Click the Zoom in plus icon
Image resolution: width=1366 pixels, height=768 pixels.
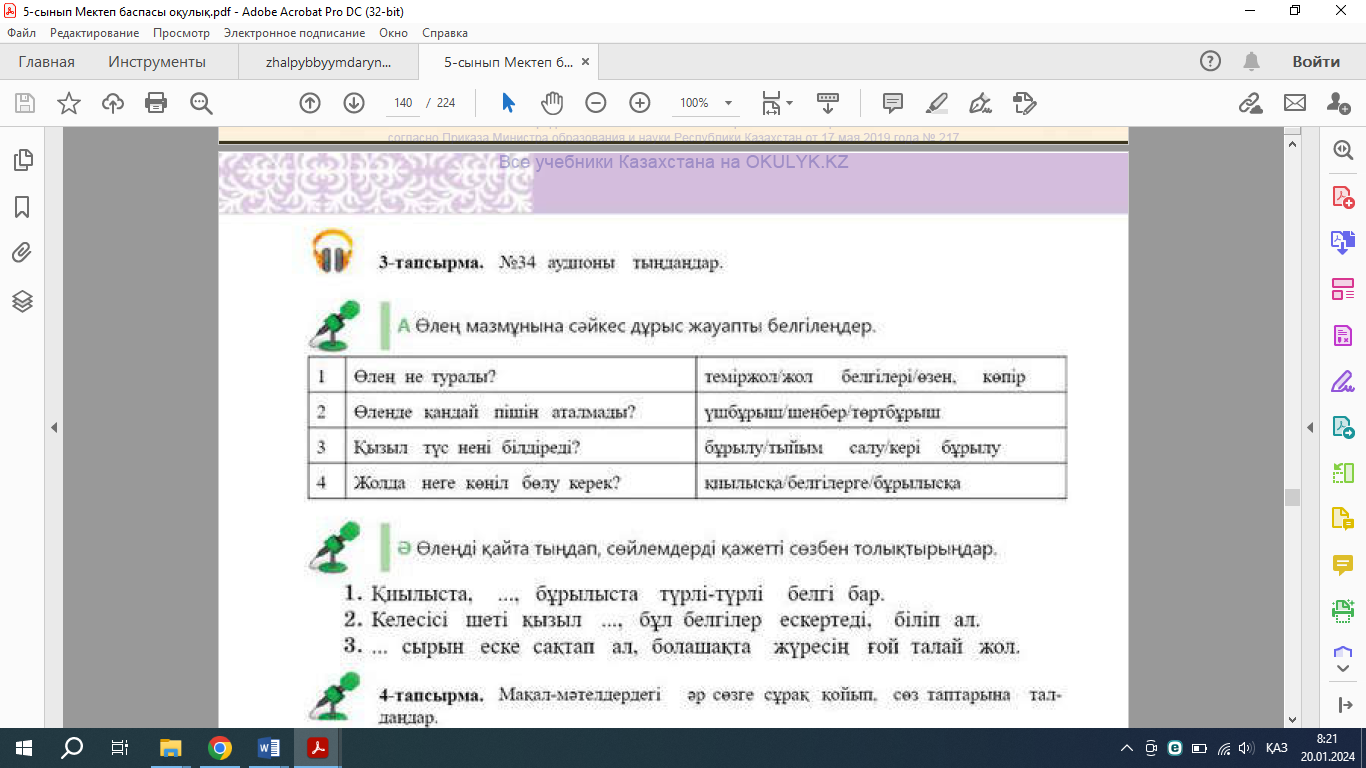(x=640, y=103)
